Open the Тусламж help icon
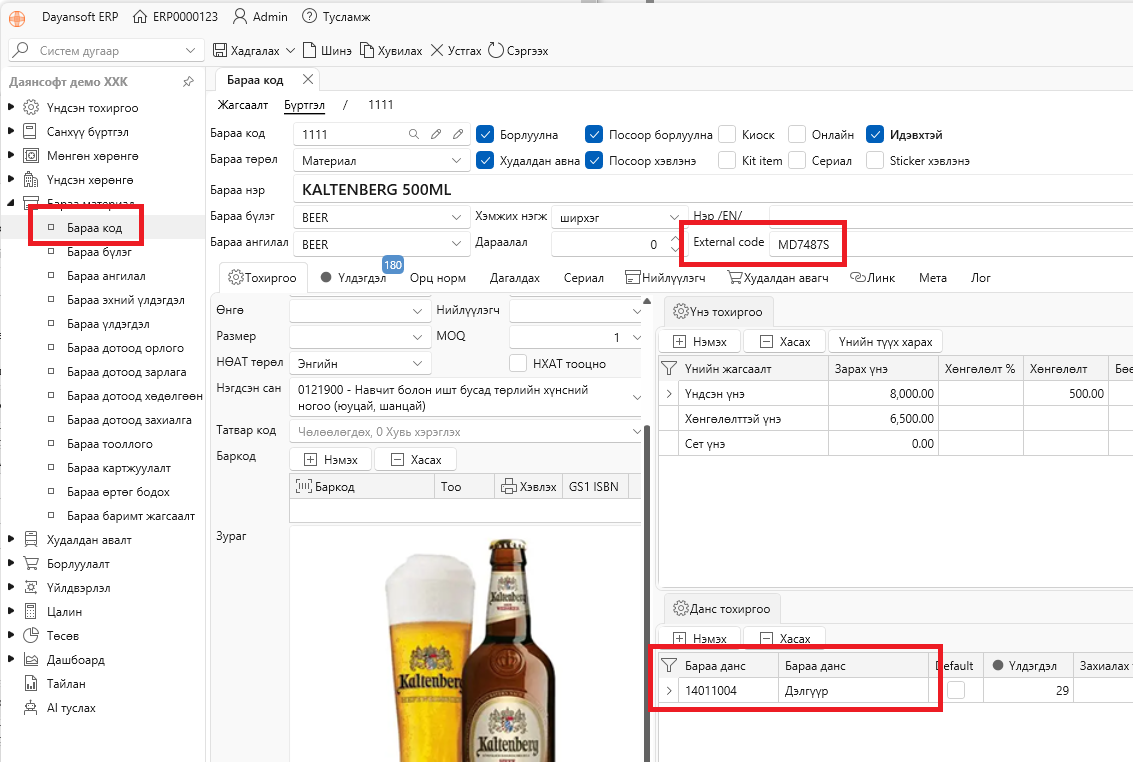Image resolution: width=1133 pixels, height=762 pixels. 309,17
